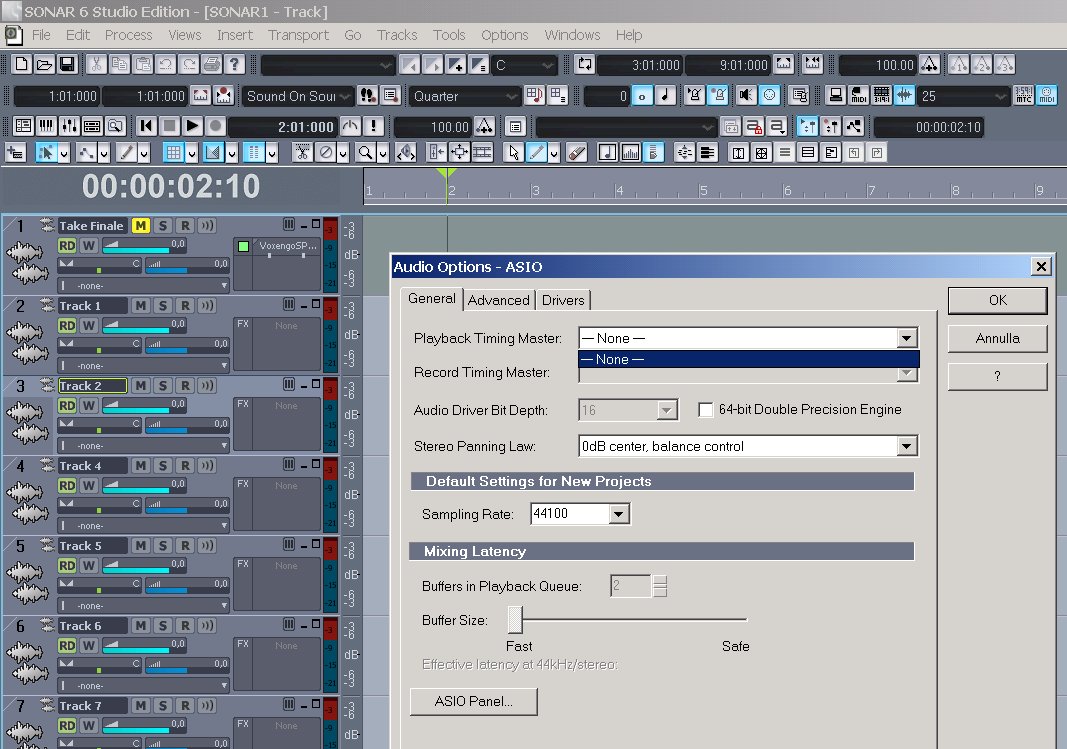Select the arrow Select tool icon

(x=514, y=153)
